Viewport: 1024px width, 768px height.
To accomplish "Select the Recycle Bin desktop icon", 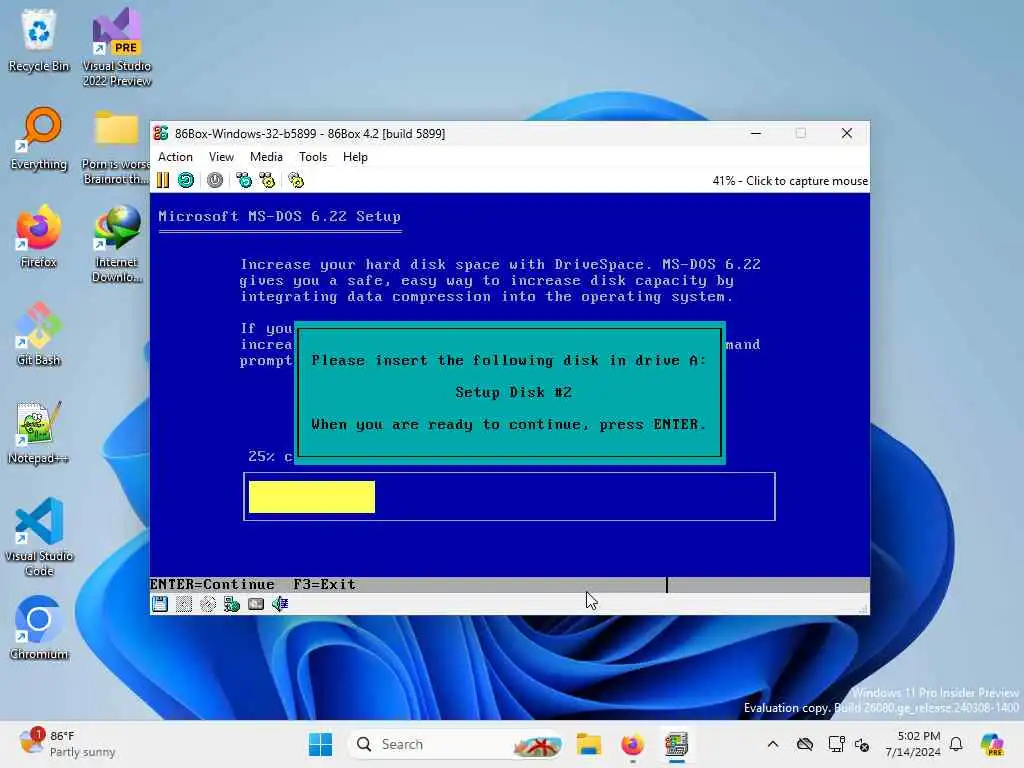I will [39, 40].
